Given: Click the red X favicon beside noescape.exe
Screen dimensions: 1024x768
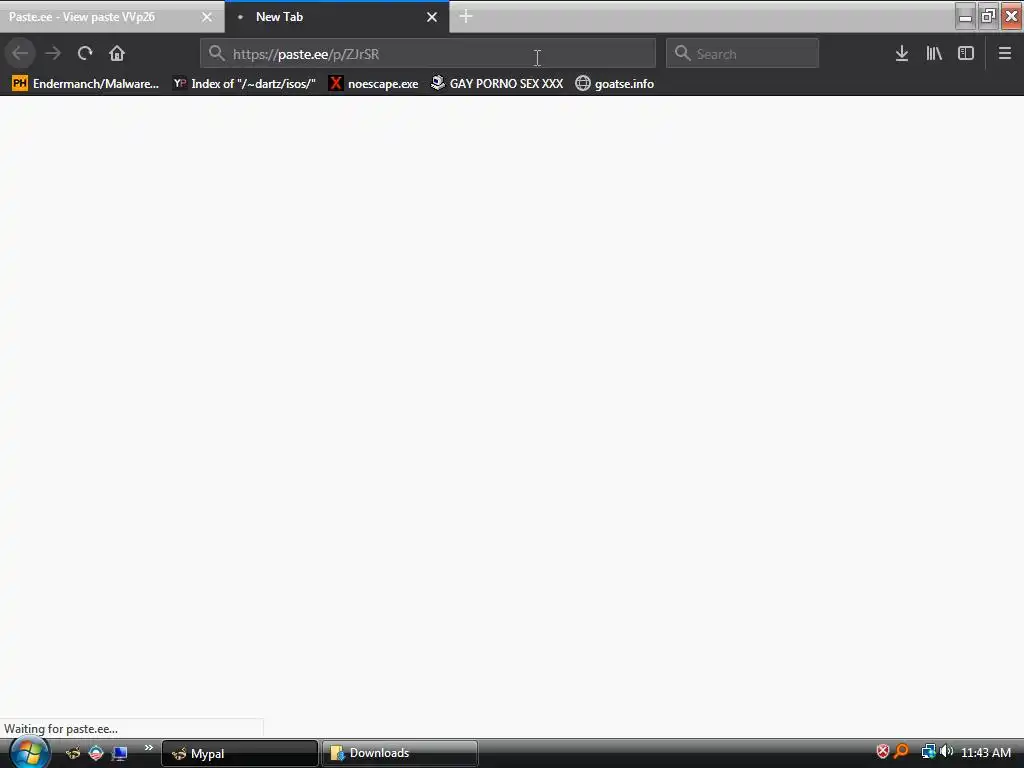Looking at the screenshot, I should pyautogui.click(x=335, y=84).
